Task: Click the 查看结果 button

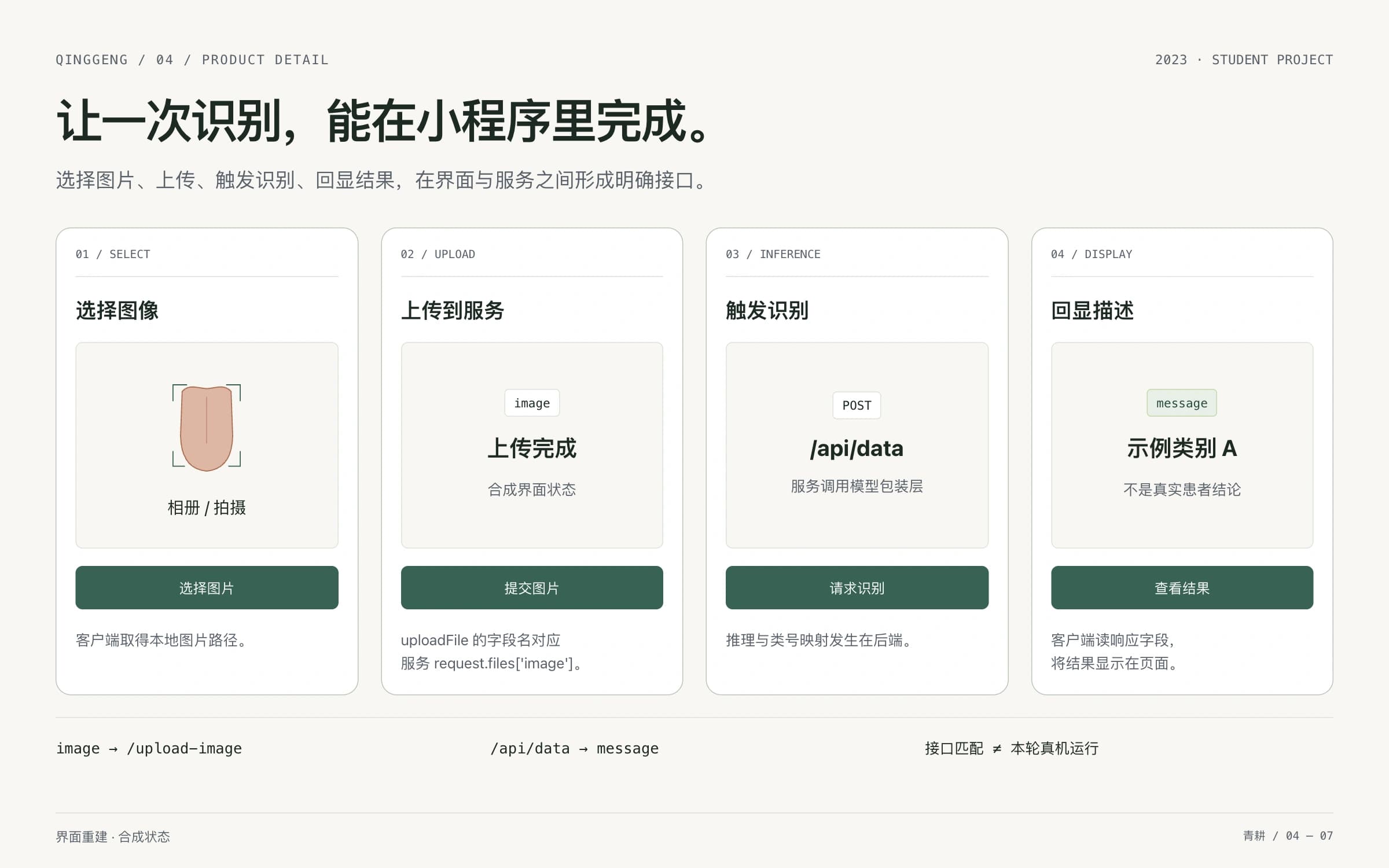Action: pos(1182,587)
